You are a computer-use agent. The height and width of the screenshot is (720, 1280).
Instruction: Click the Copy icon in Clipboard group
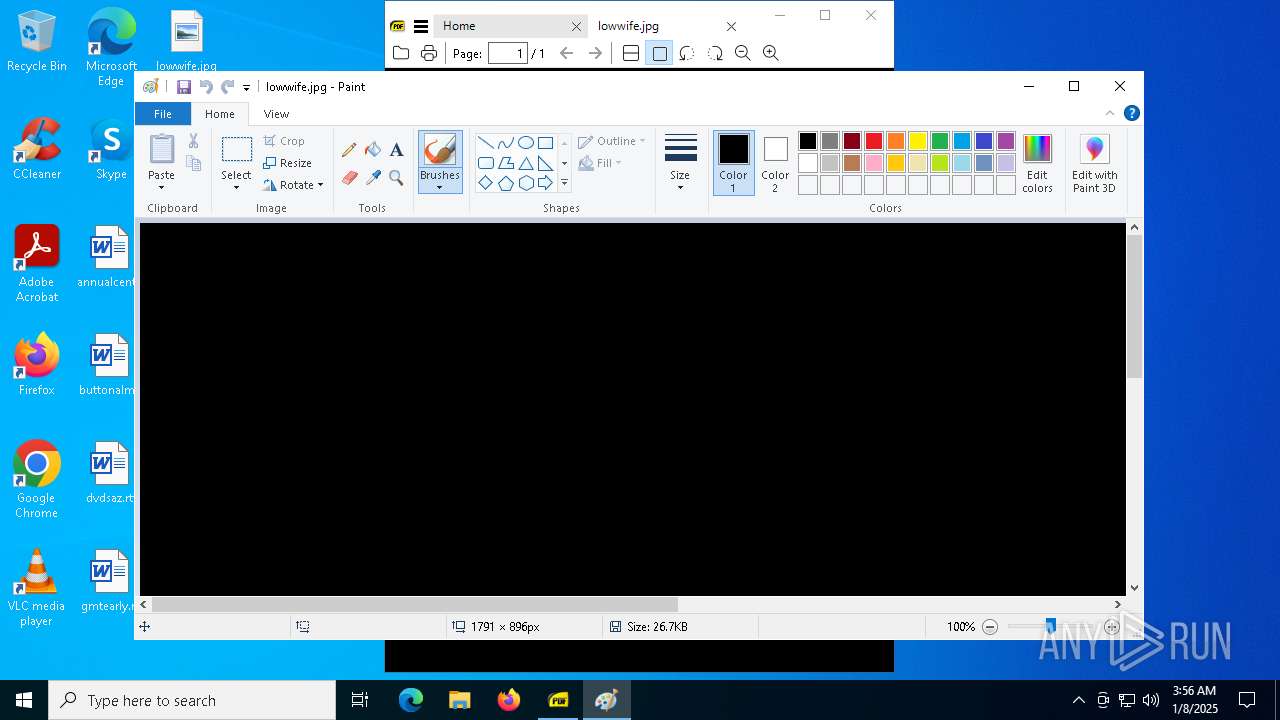coord(194,163)
